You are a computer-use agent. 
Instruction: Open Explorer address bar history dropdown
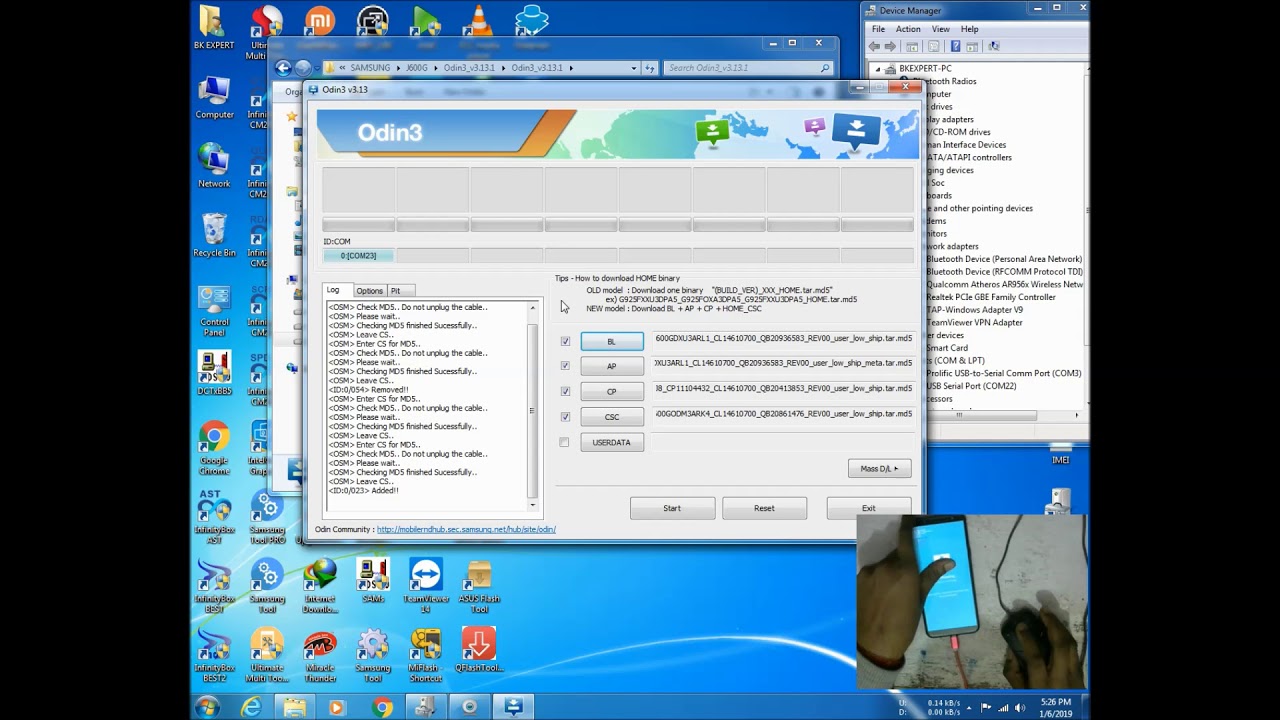pos(633,68)
